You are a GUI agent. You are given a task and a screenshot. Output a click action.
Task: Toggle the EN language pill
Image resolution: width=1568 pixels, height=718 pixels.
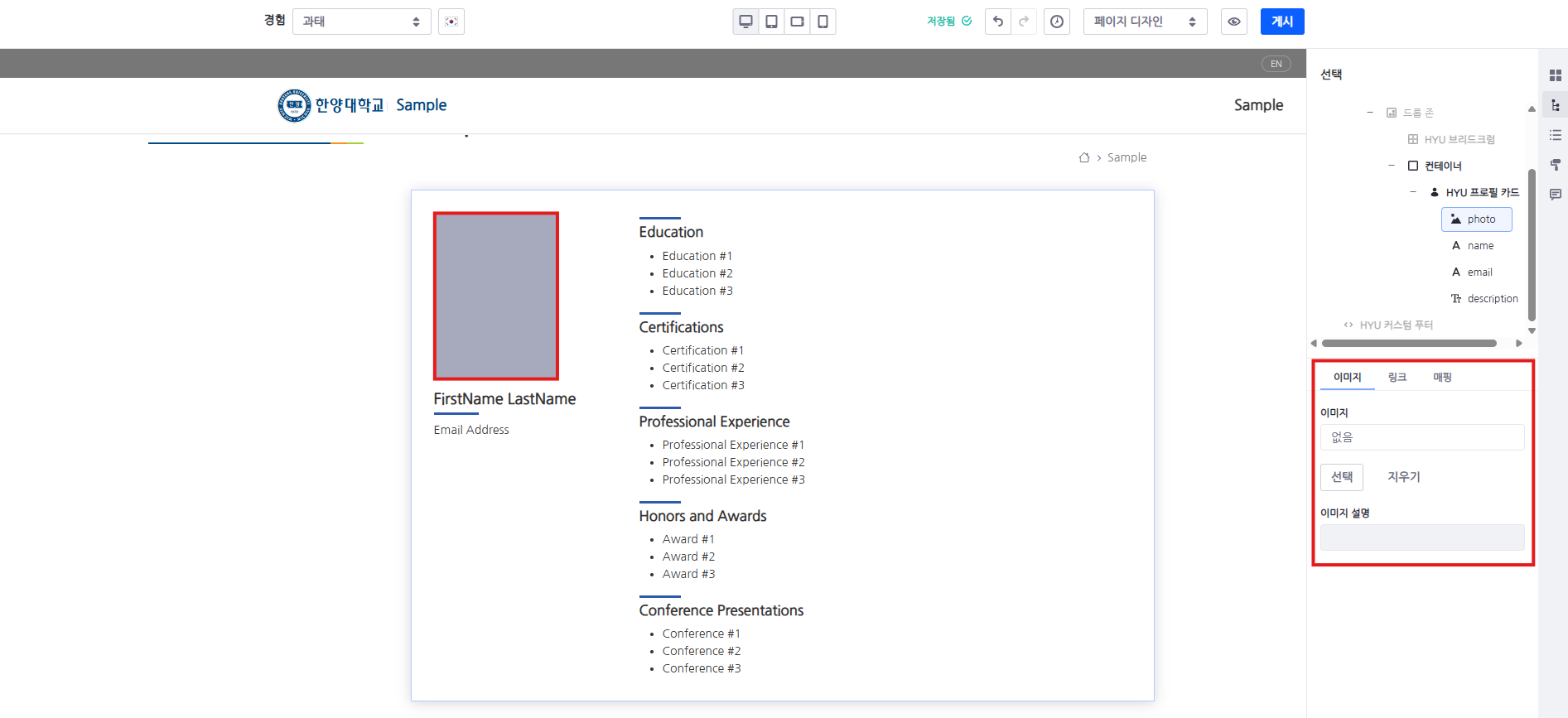pyautogui.click(x=1276, y=64)
